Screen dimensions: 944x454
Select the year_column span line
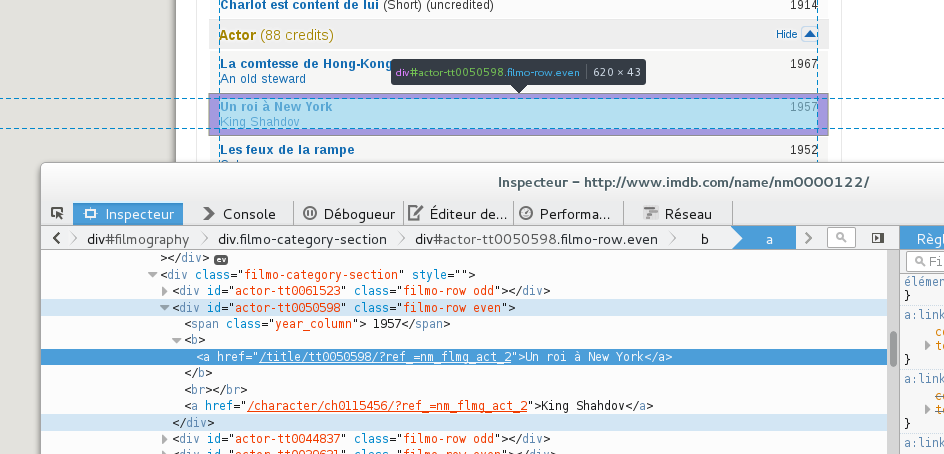[x=317, y=324]
